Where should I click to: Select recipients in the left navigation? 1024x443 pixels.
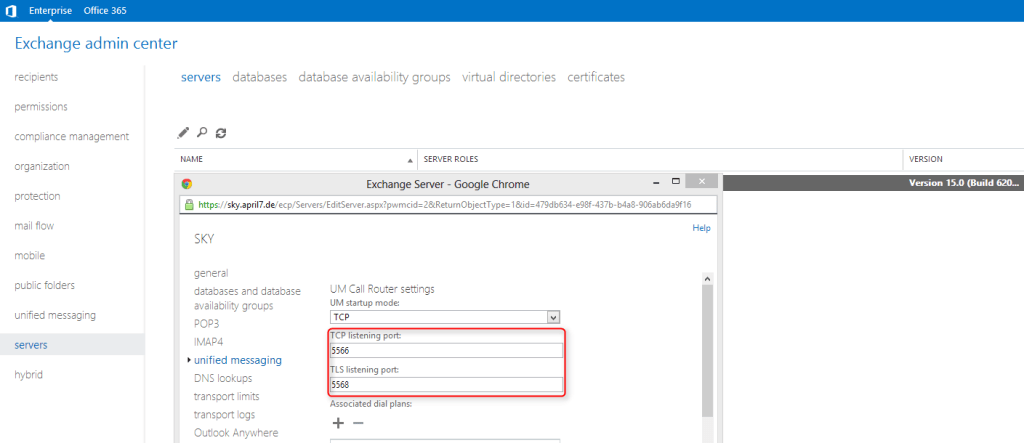click(x=36, y=77)
